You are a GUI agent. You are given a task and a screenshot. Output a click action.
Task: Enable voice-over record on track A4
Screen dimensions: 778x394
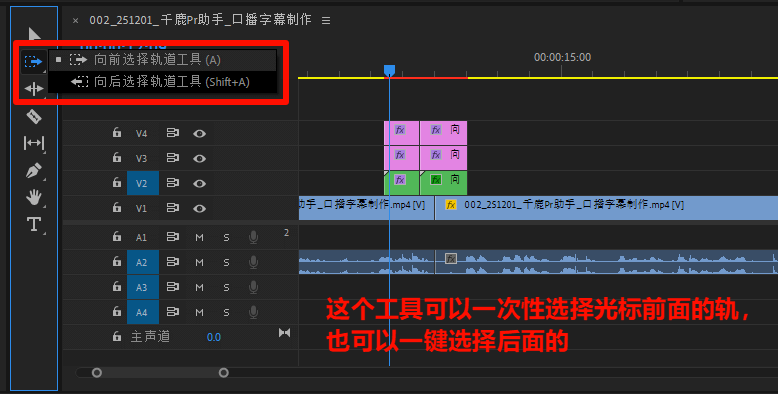pos(253,312)
